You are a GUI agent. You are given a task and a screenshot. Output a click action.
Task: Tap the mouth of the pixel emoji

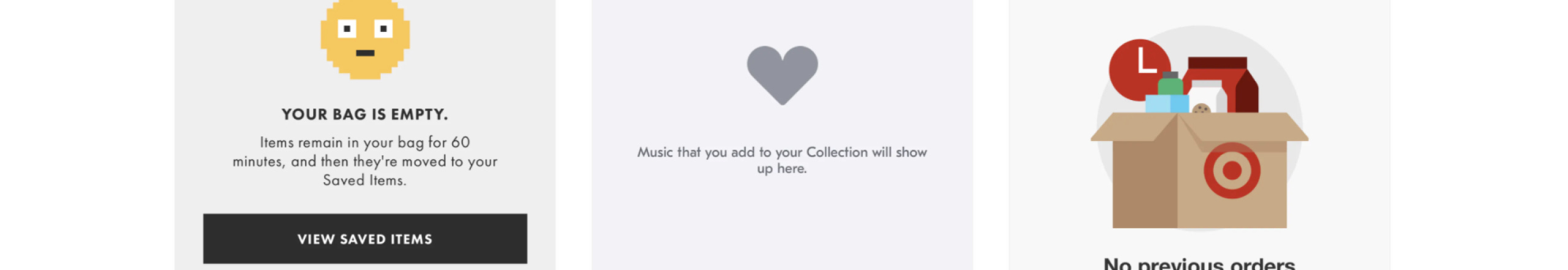coord(365,53)
